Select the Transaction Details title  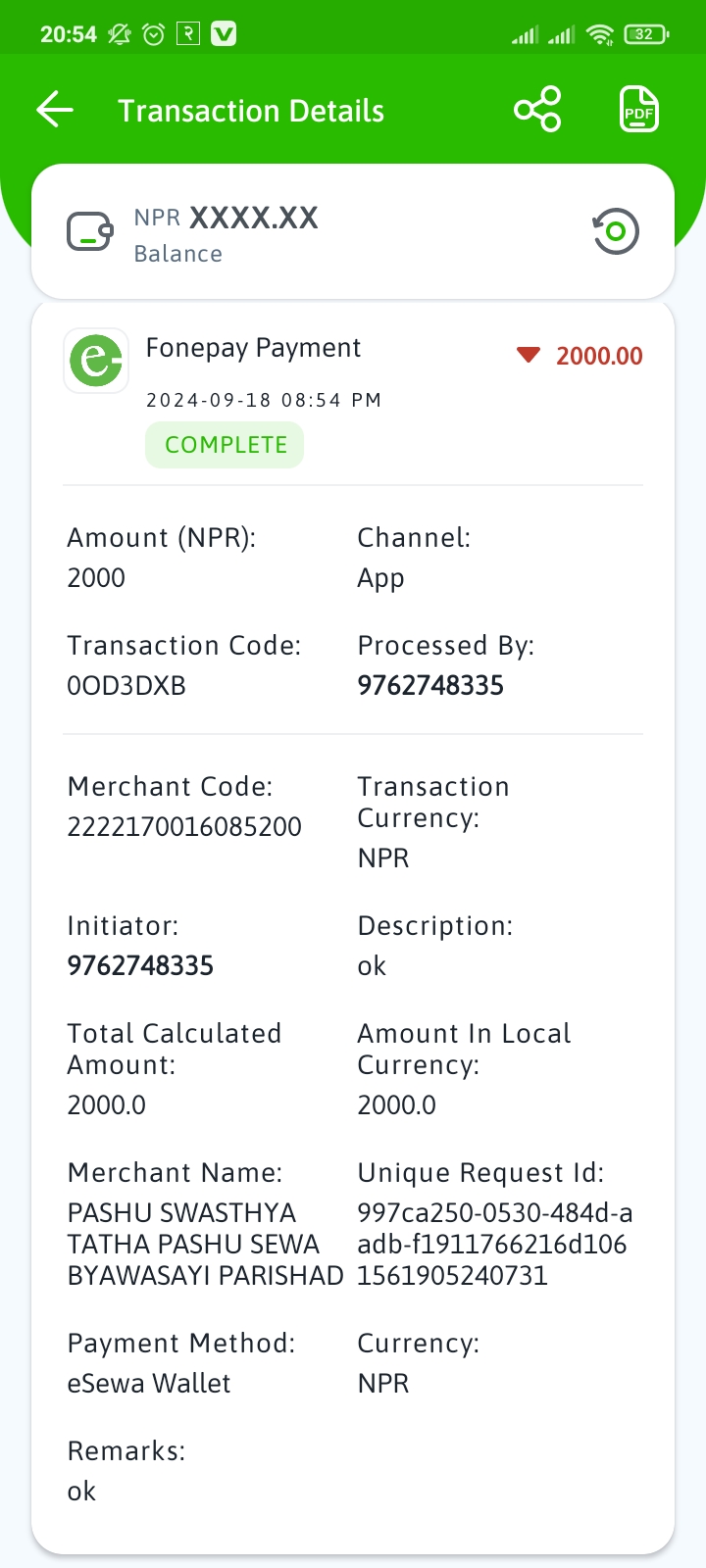[251, 111]
